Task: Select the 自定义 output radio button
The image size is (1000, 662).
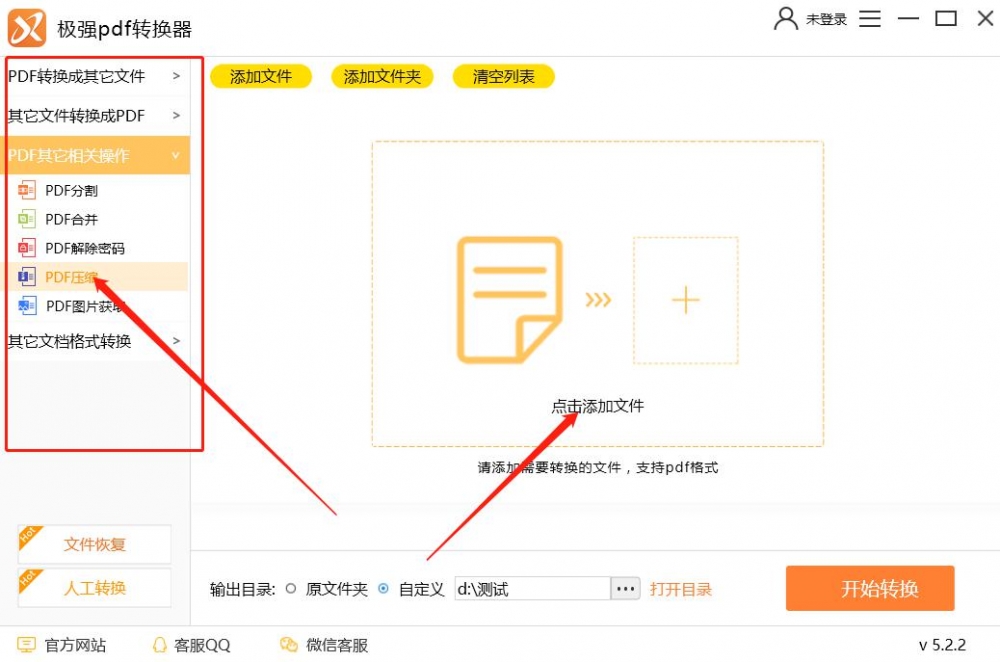Action: coord(383,589)
